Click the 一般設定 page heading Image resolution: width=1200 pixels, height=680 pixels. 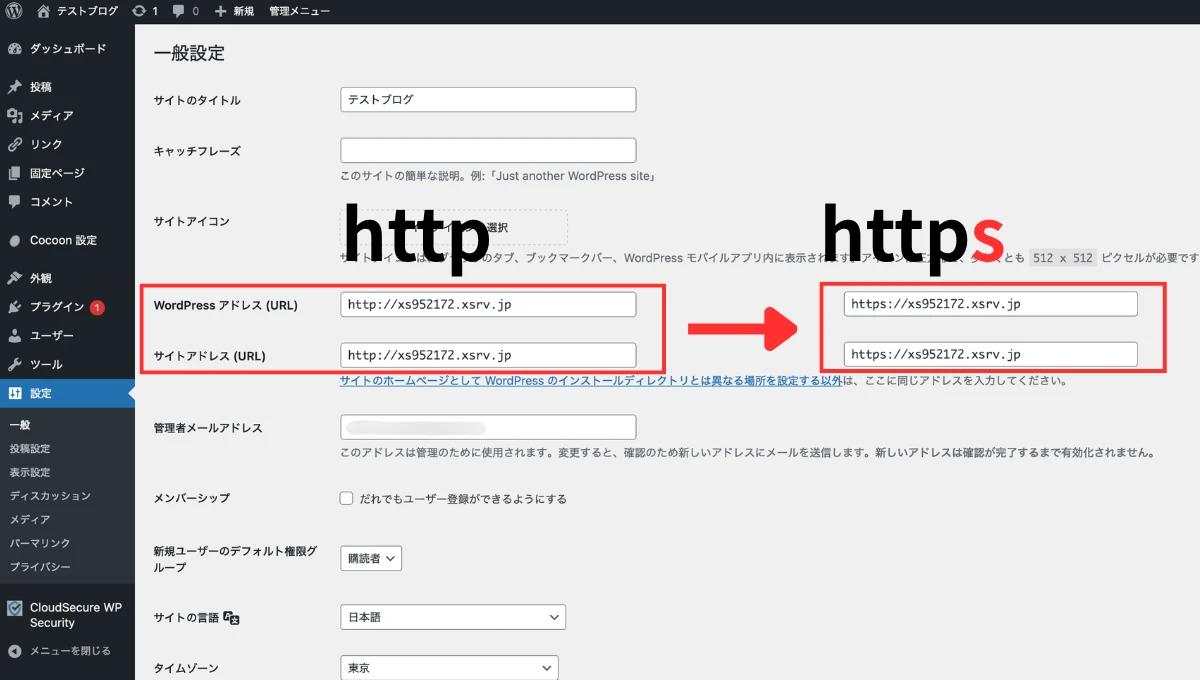189,53
